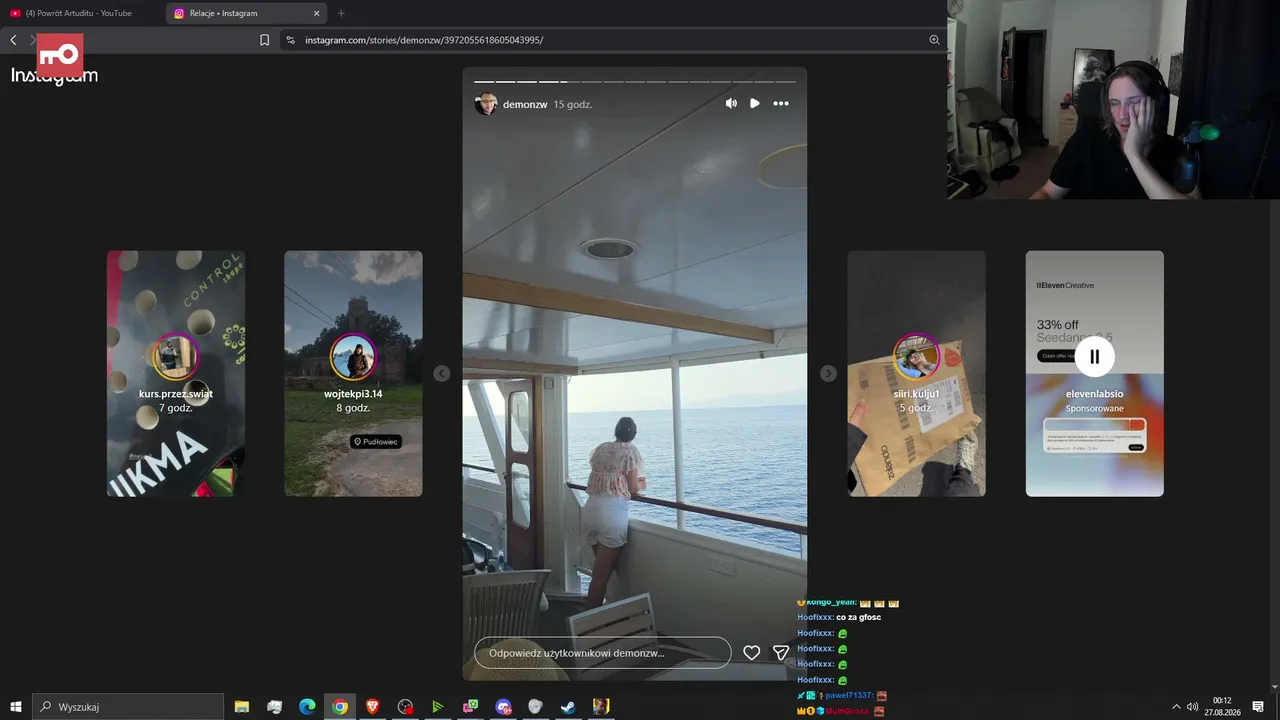Open a new browser tab

341,13
